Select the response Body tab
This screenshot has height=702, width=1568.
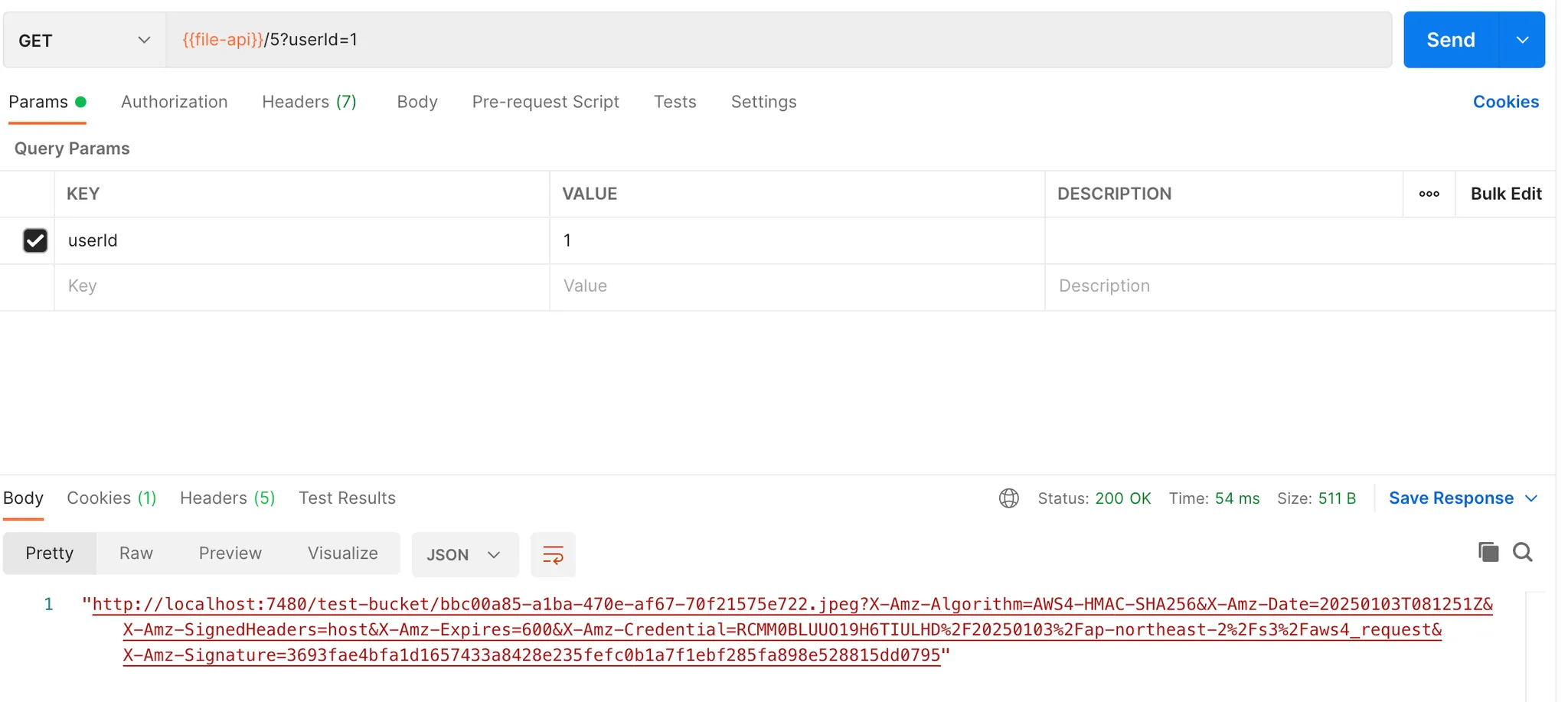click(23, 498)
